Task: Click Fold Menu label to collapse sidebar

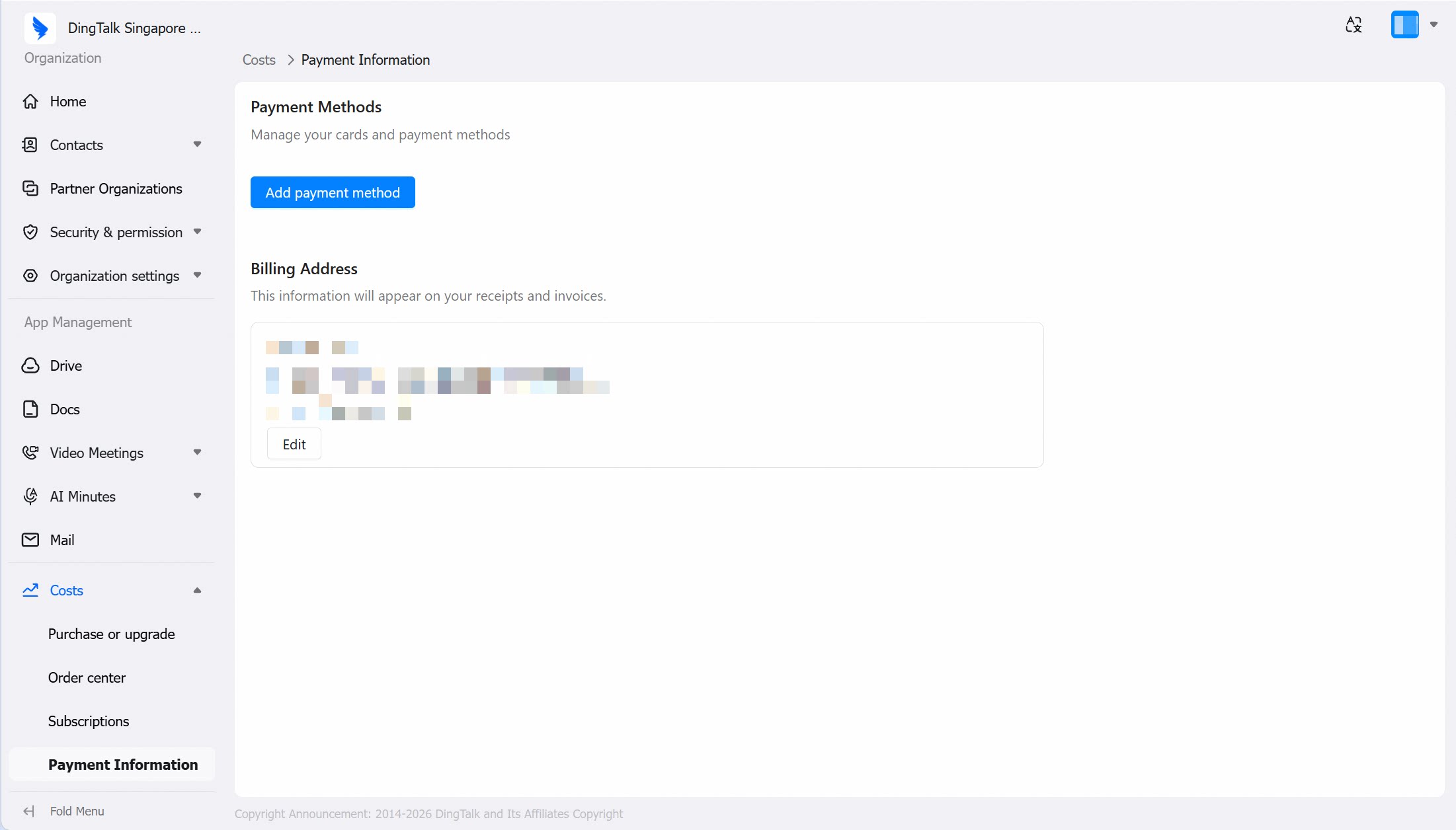Action: 77,811
